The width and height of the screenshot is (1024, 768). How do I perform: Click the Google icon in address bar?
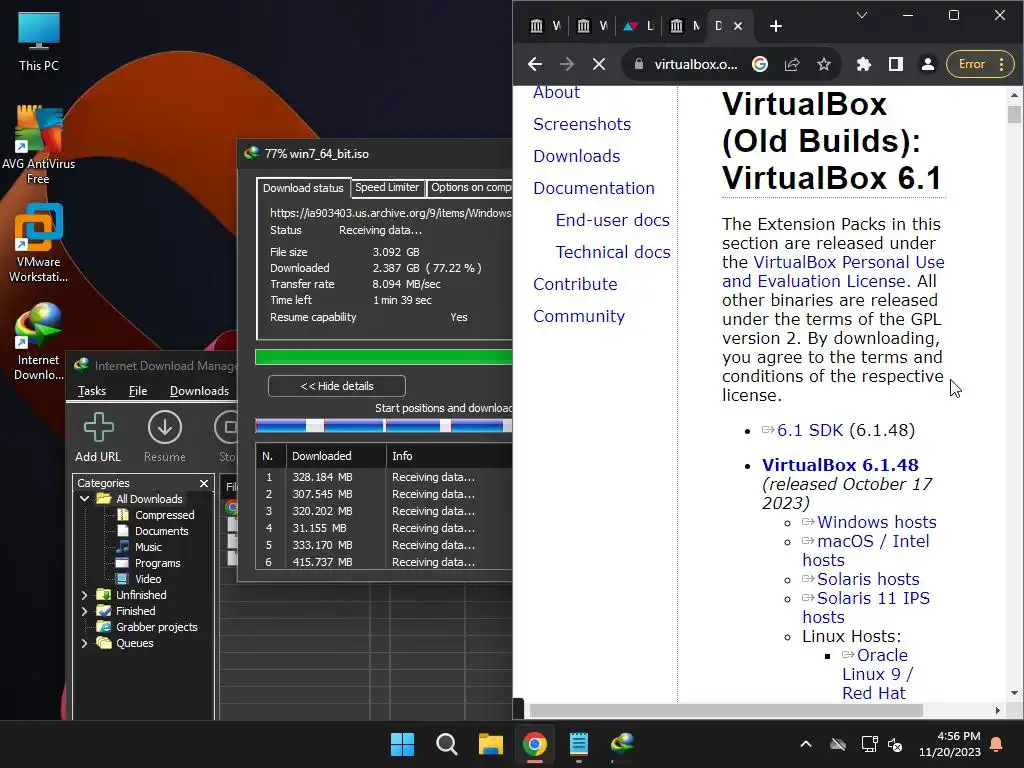click(x=760, y=64)
